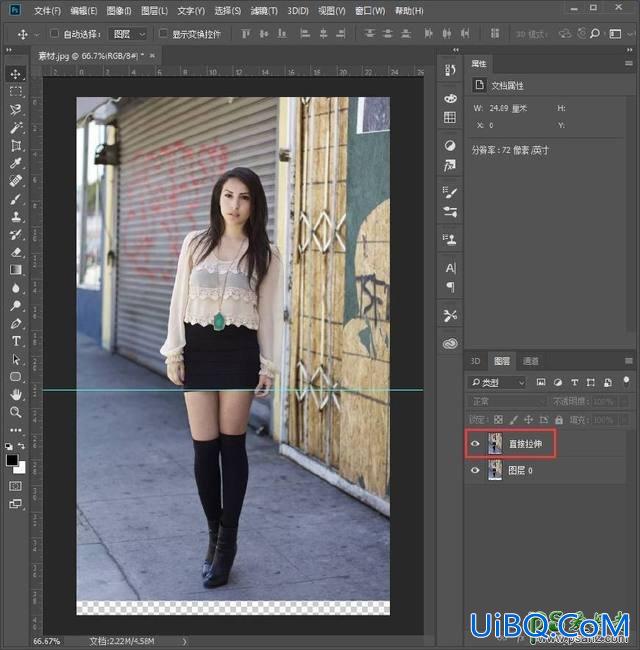
Task: Open the Character panel icon
Action: [450, 268]
